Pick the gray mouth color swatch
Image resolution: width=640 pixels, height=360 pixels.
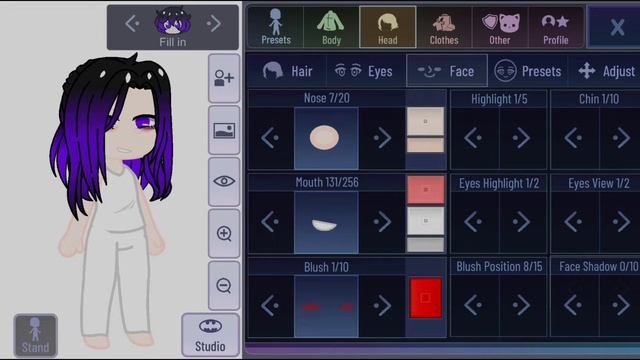coord(425,244)
